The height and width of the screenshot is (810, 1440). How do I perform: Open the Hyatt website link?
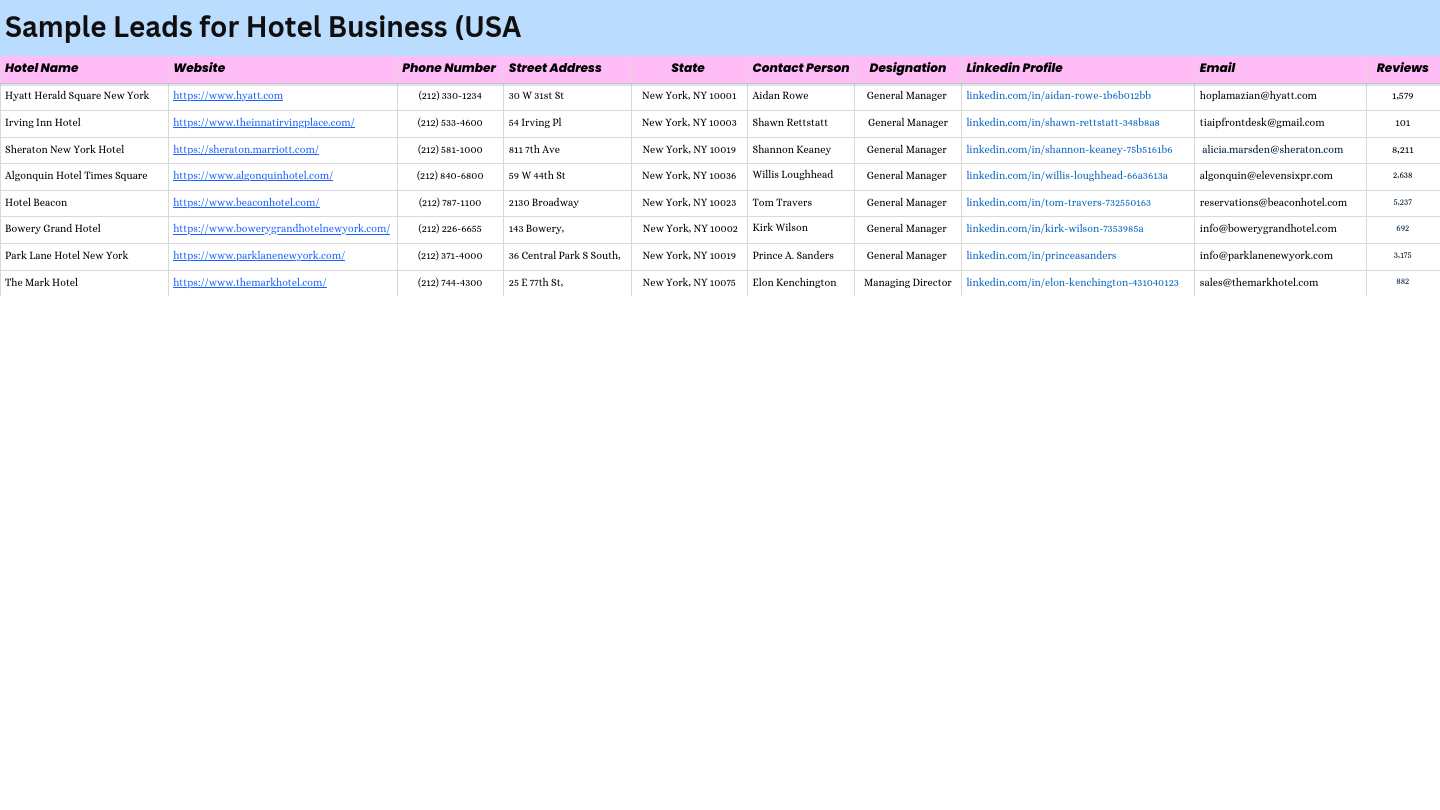pyautogui.click(x=228, y=95)
